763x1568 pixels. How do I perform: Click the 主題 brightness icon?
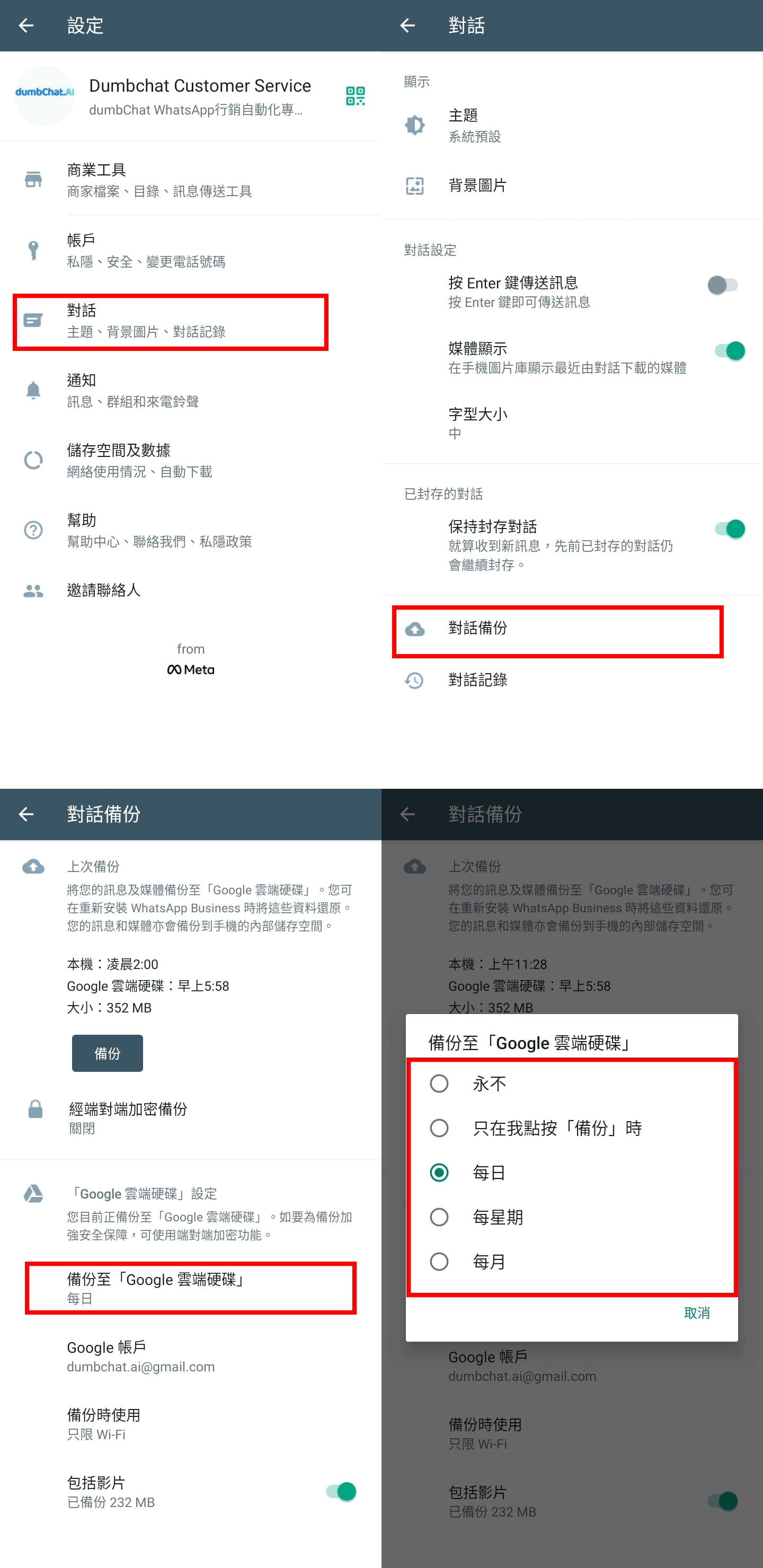(415, 126)
